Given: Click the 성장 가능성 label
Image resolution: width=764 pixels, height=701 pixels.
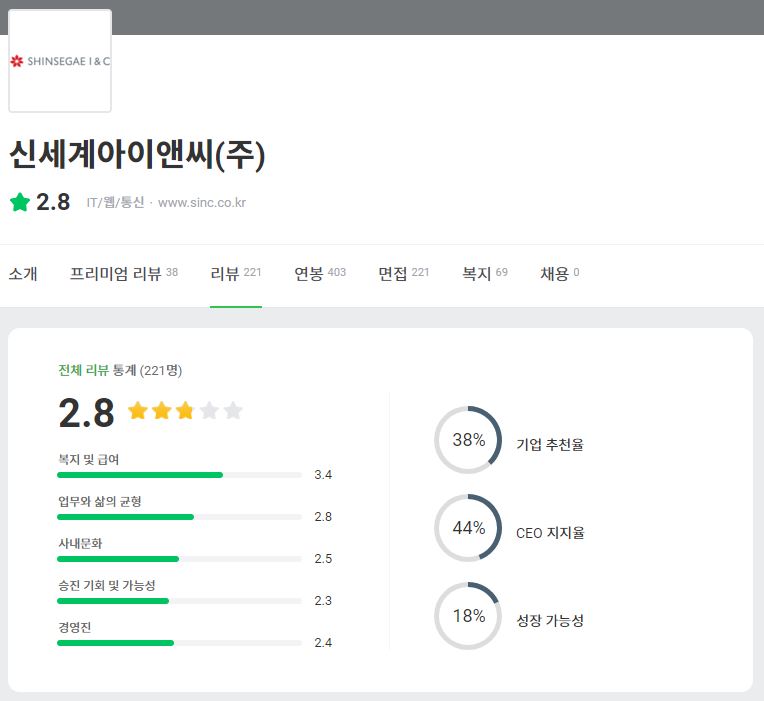Looking at the screenshot, I should click(x=550, y=621).
